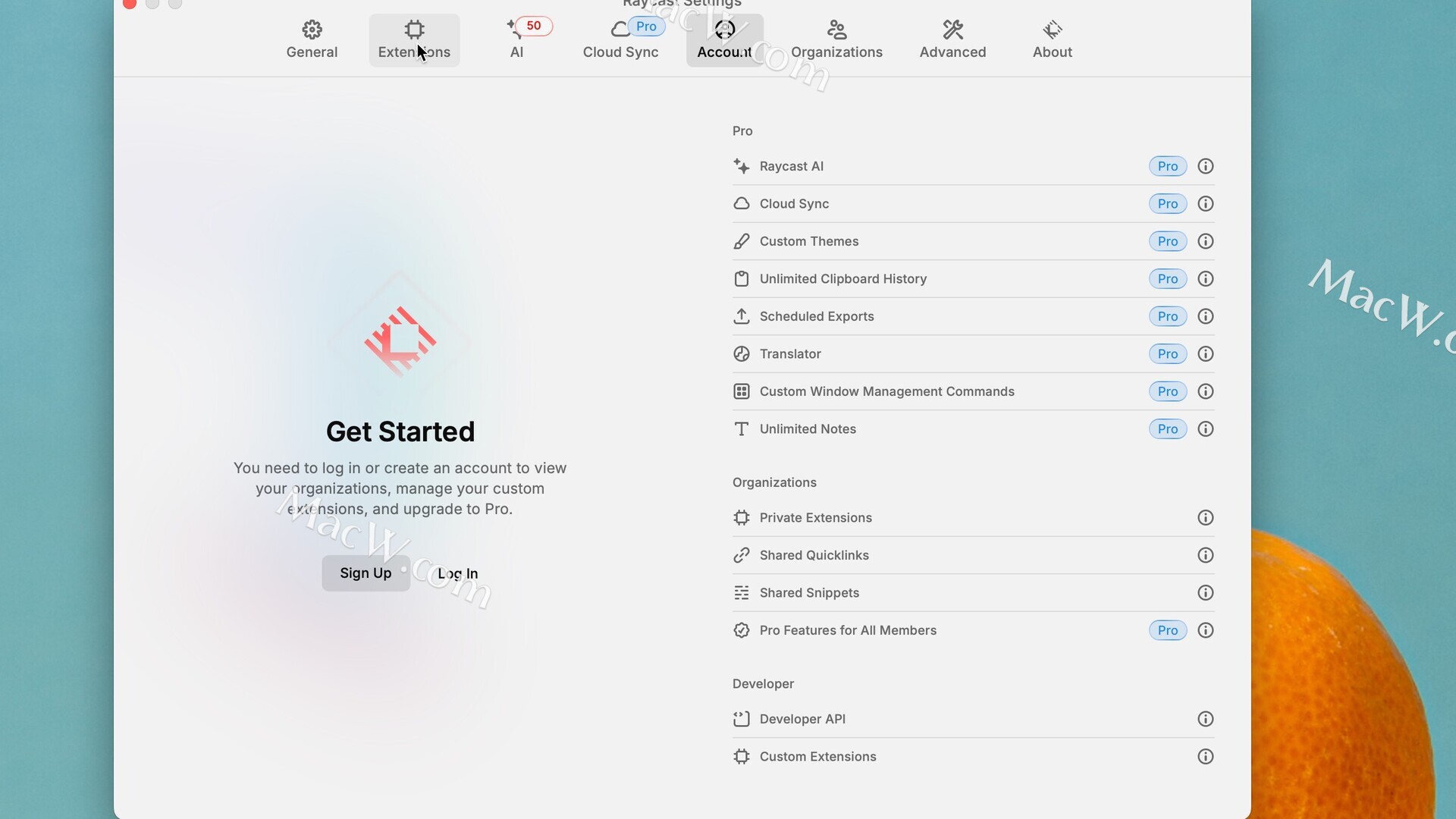Show info for Shared Quicklinks
The width and height of the screenshot is (1456, 819).
[1205, 555]
